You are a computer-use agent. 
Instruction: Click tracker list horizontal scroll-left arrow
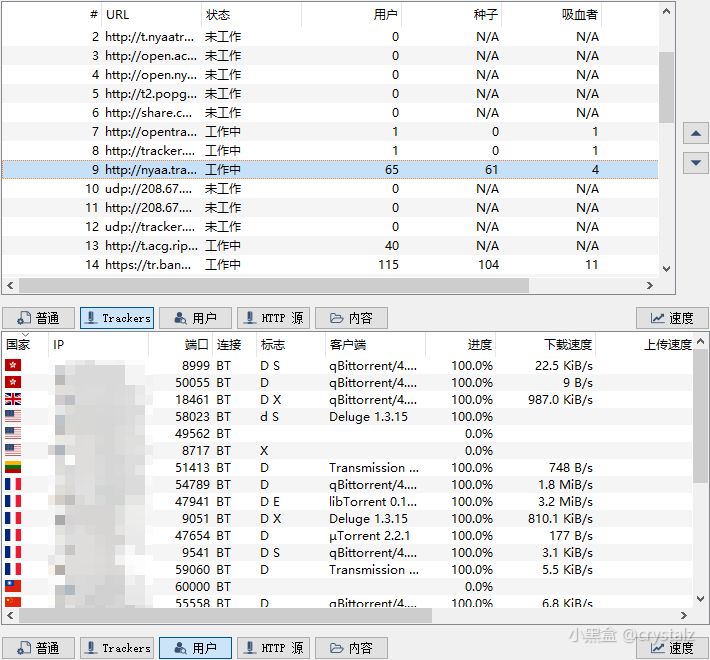coord(10,285)
